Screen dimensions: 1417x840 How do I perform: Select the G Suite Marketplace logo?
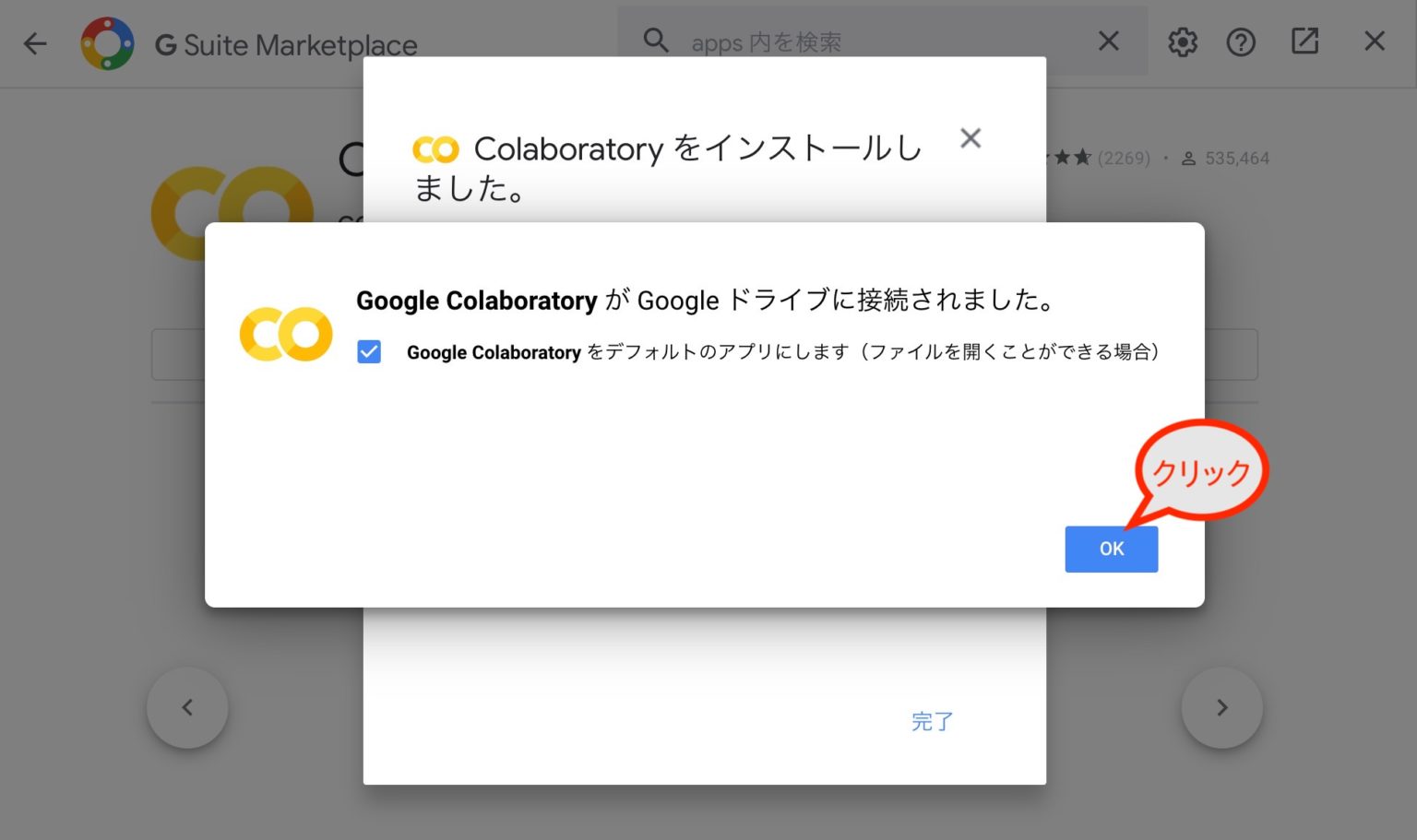[109, 42]
